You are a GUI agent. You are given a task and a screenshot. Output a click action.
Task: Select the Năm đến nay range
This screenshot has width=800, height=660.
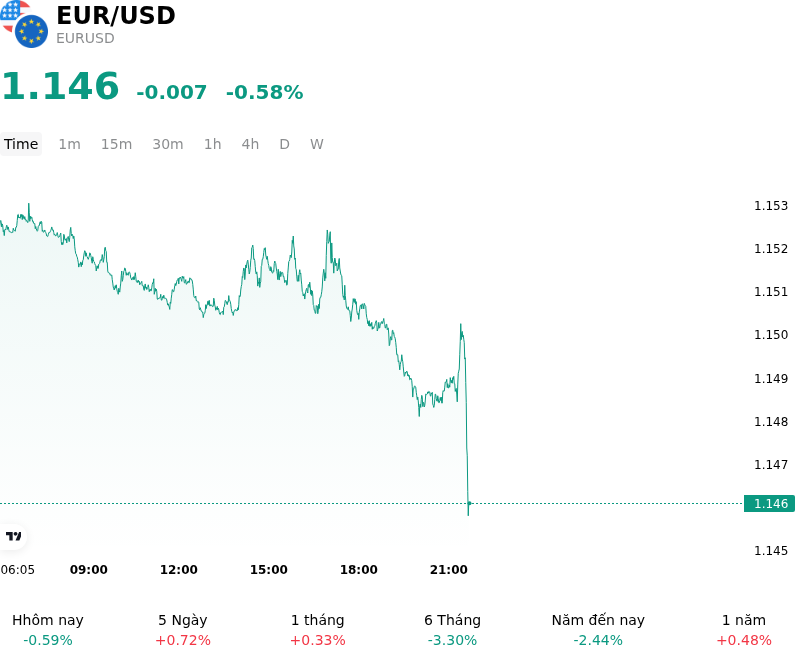tap(598, 630)
